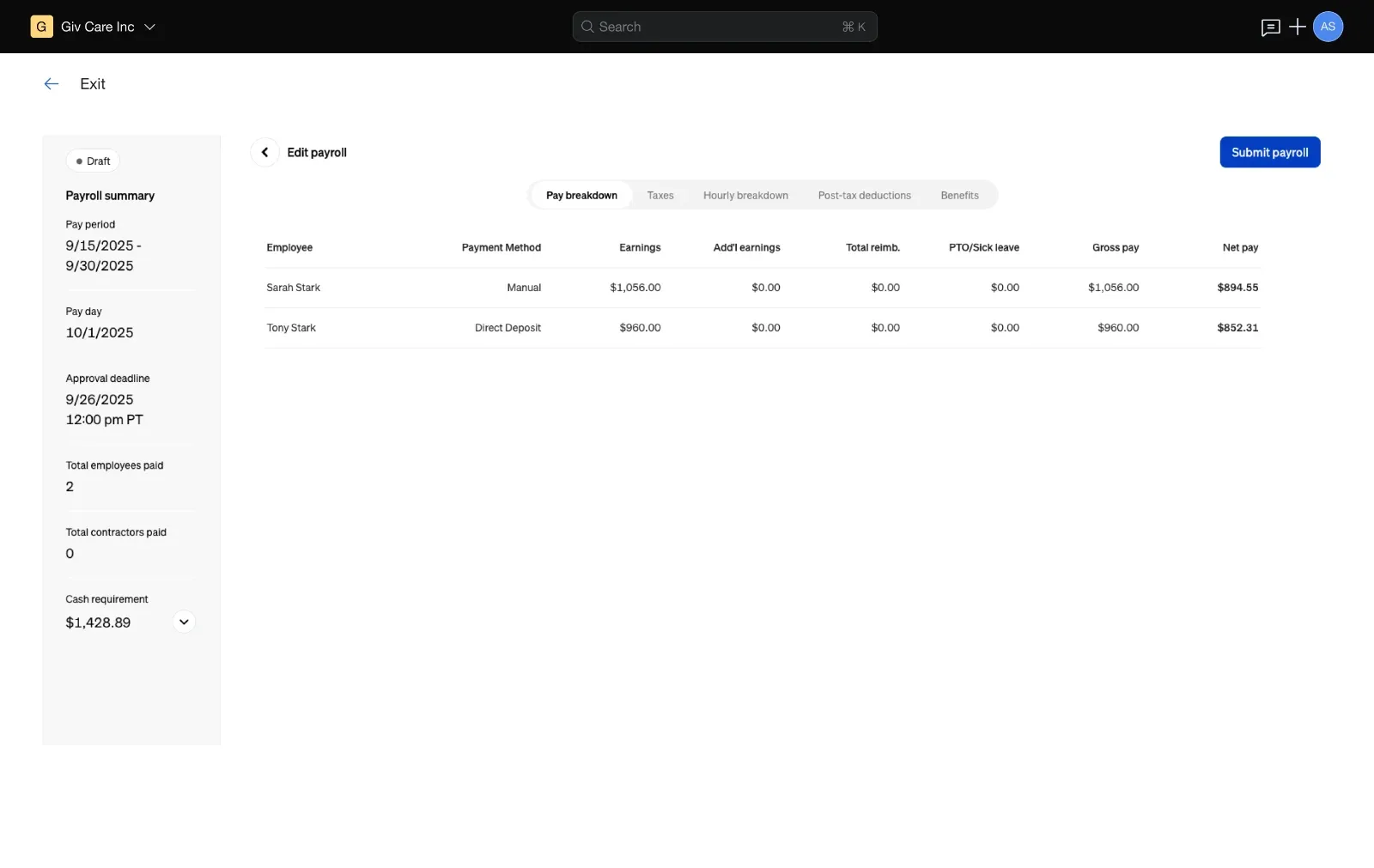
Task: Click Sarah Stark's net pay $894.55
Action: (1237, 288)
